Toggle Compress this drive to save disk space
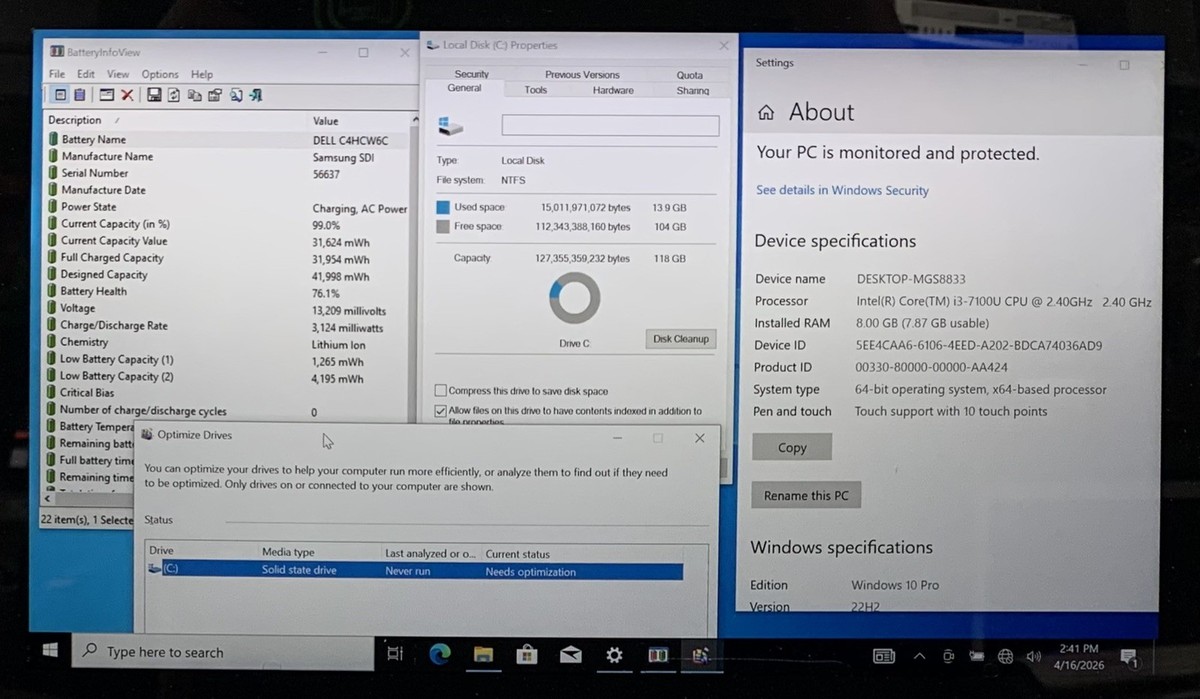Image resolution: width=1200 pixels, height=699 pixels. point(441,391)
